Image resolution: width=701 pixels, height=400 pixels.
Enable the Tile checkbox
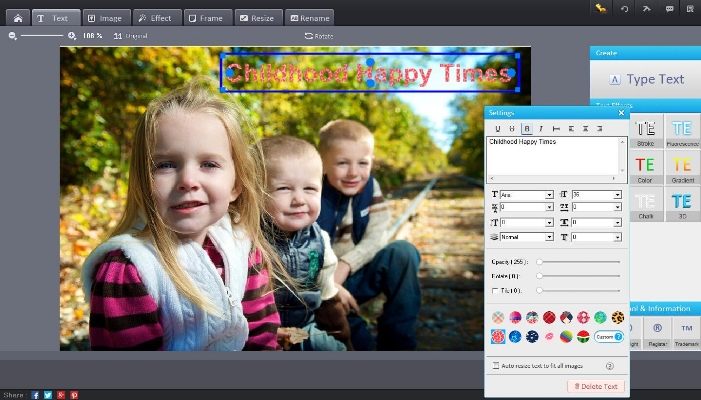point(495,291)
